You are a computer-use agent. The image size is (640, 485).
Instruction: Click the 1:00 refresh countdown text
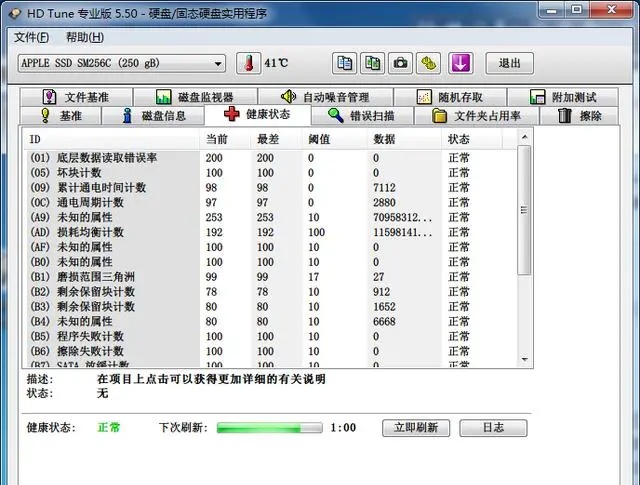point(343,428)
